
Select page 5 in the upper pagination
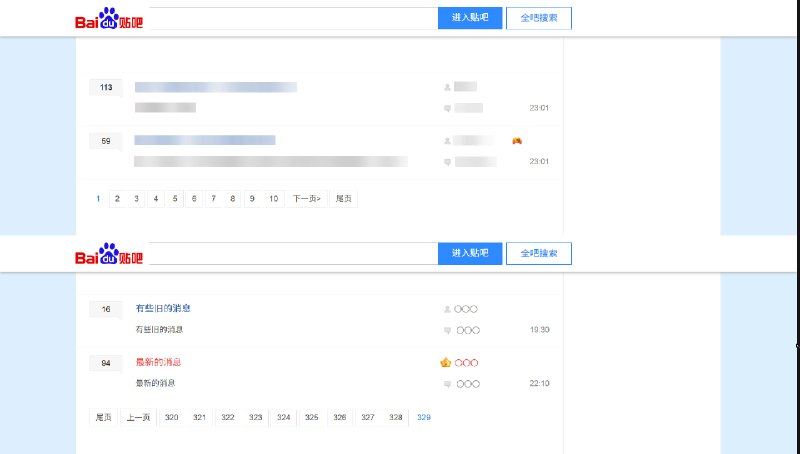(x=175, y=199)
